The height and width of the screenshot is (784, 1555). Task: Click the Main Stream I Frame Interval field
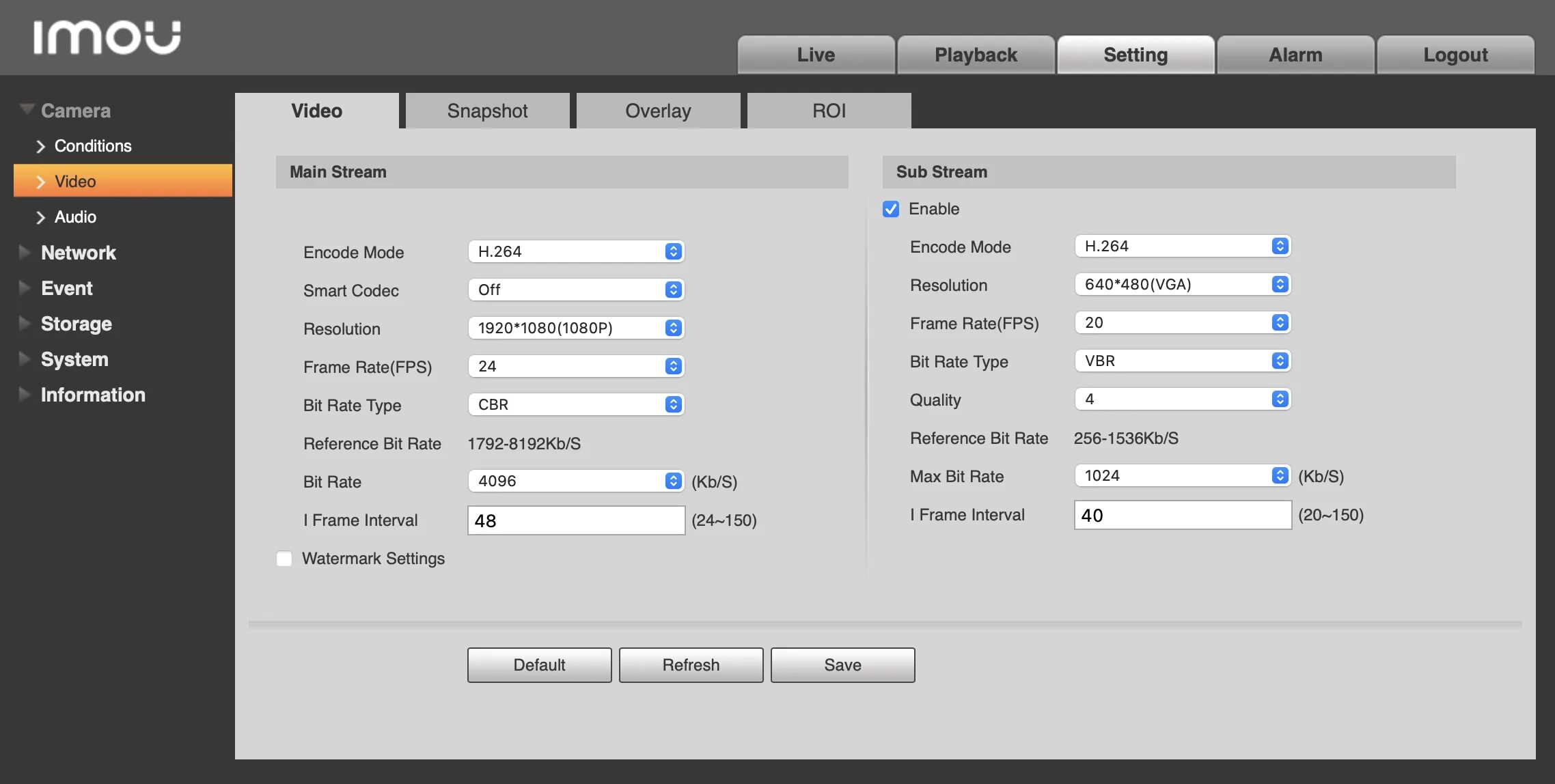coord(575,520)
